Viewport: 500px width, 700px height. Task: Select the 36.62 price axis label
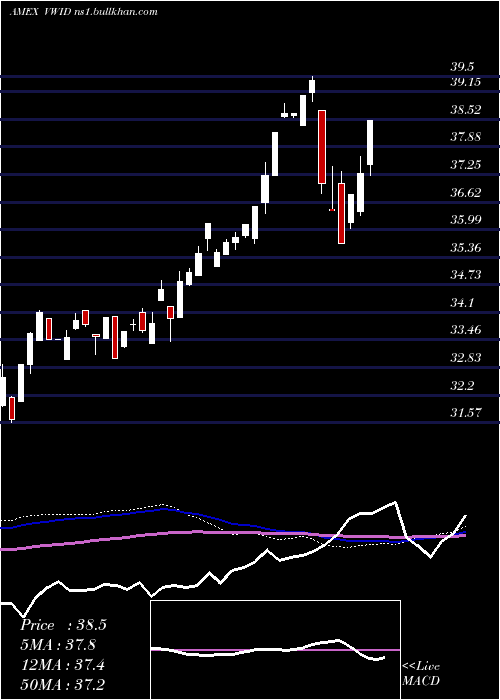(465, 192)
